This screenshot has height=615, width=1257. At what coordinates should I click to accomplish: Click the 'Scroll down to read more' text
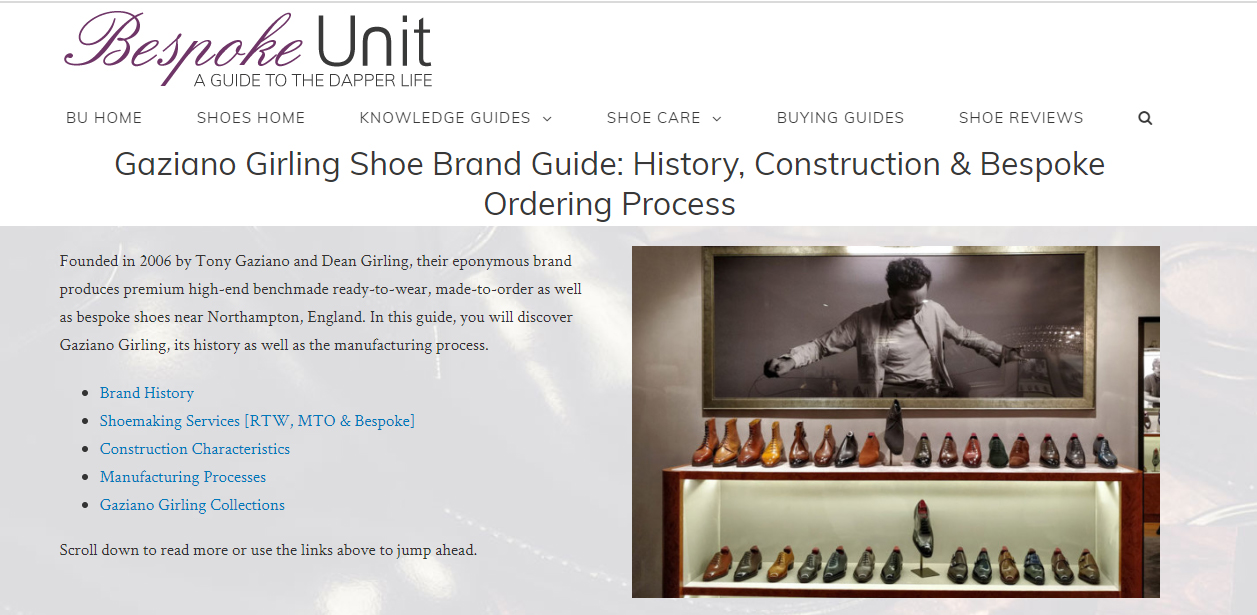268,550
